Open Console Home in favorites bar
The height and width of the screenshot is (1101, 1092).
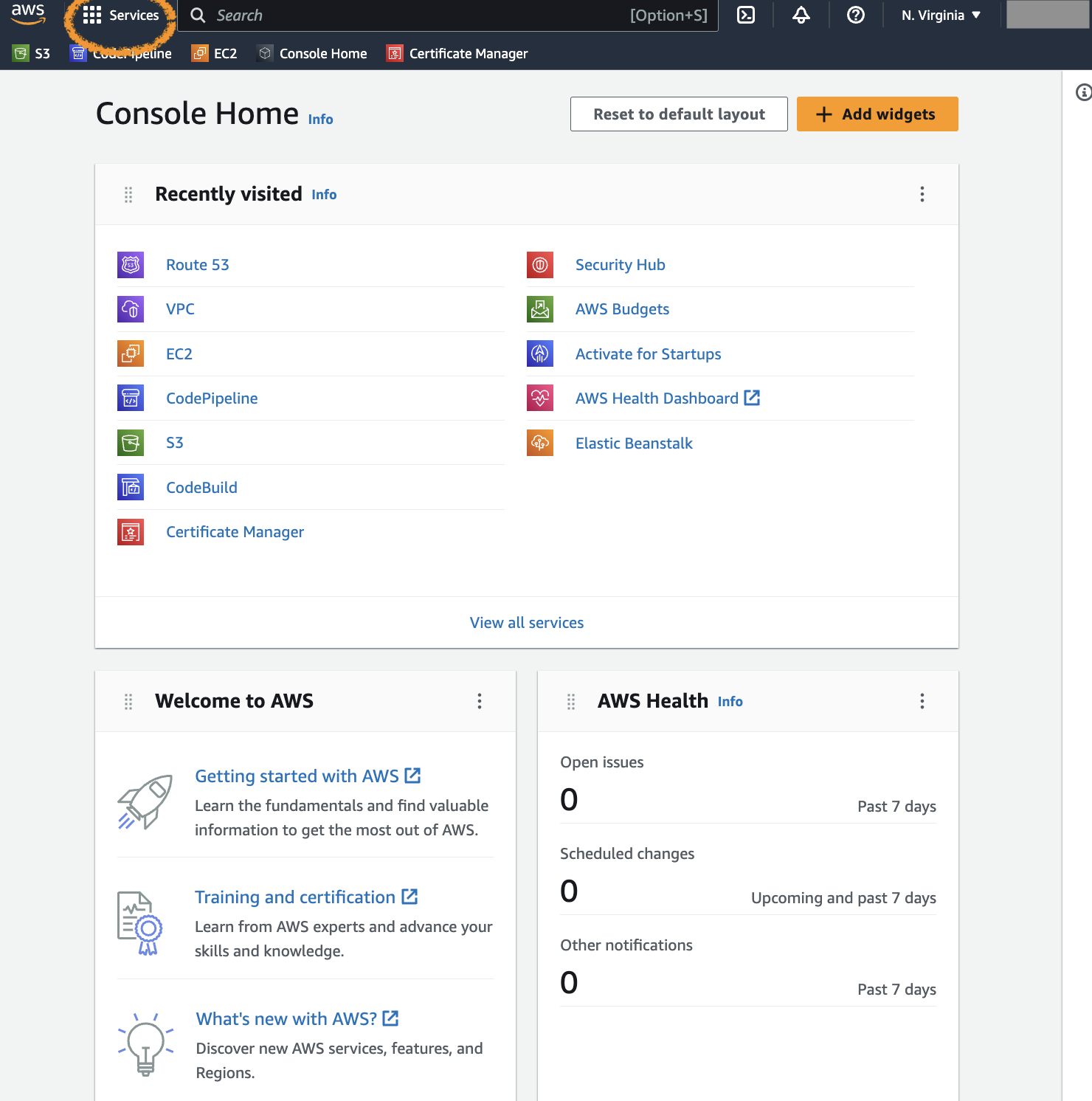coord(312,53)
